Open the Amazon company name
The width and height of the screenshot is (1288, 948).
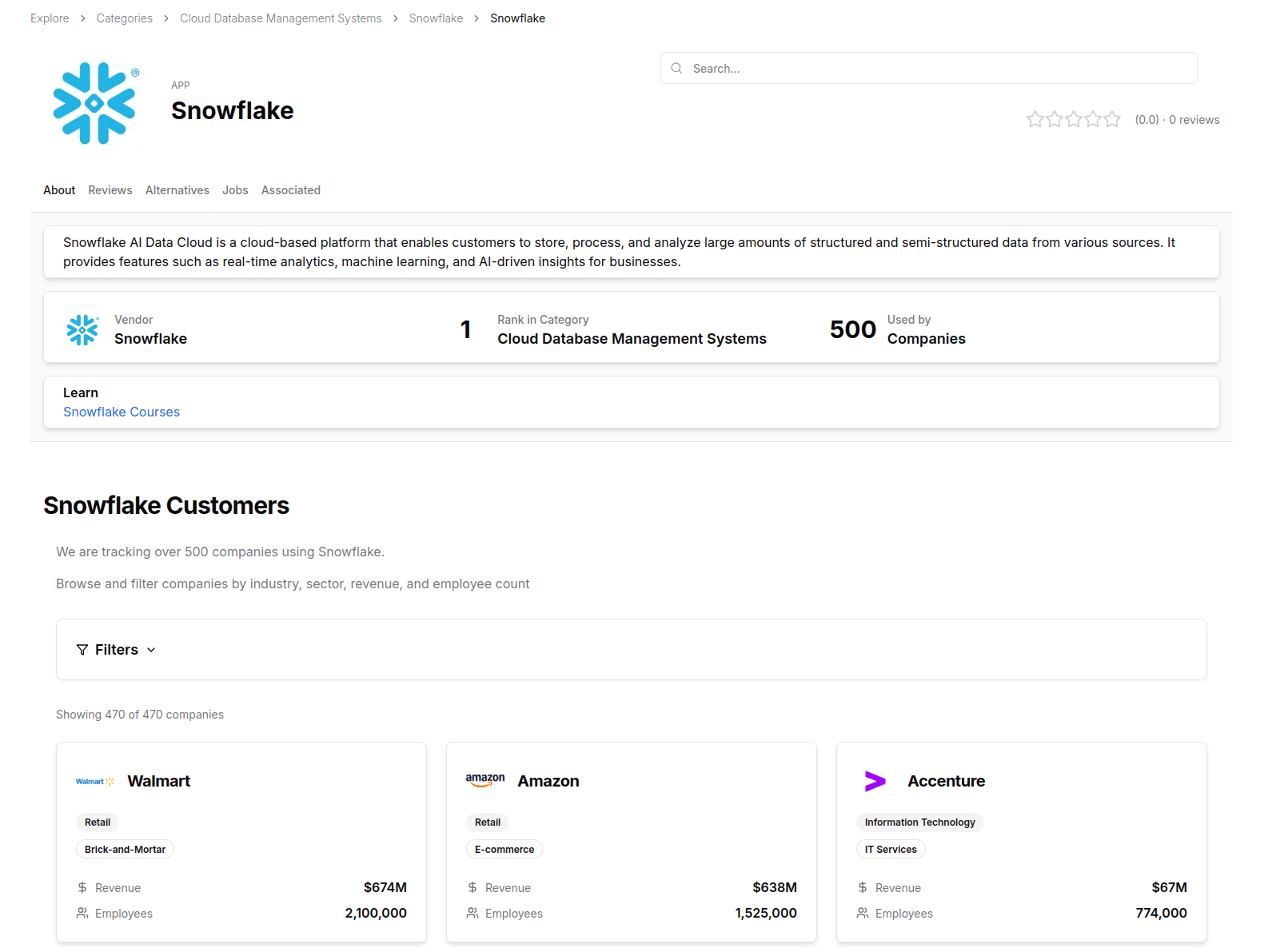(x=548, y=781)
